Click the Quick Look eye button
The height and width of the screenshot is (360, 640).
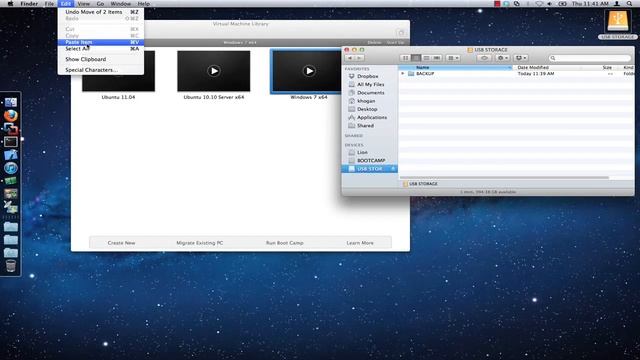click(484, 58)
